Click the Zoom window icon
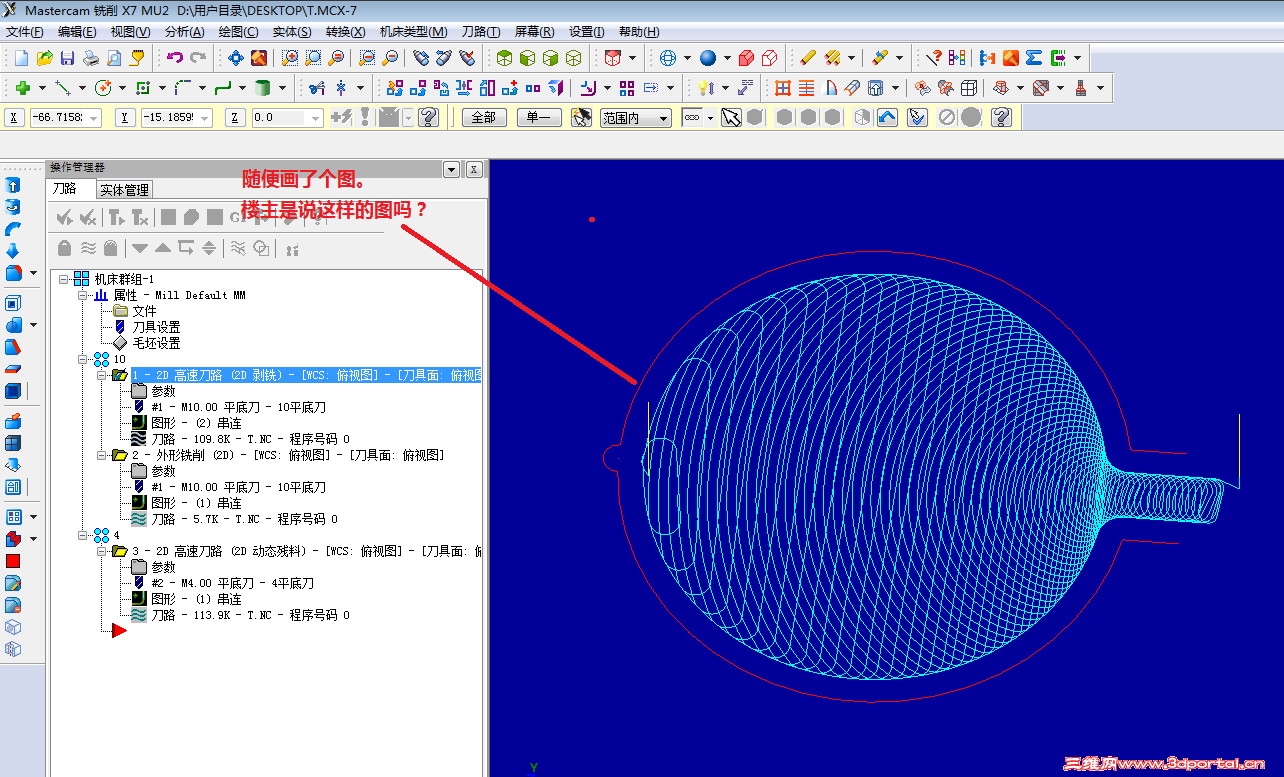Image resolution: width=1284 pixels, height=777 pixels. (x=290, y=58)
